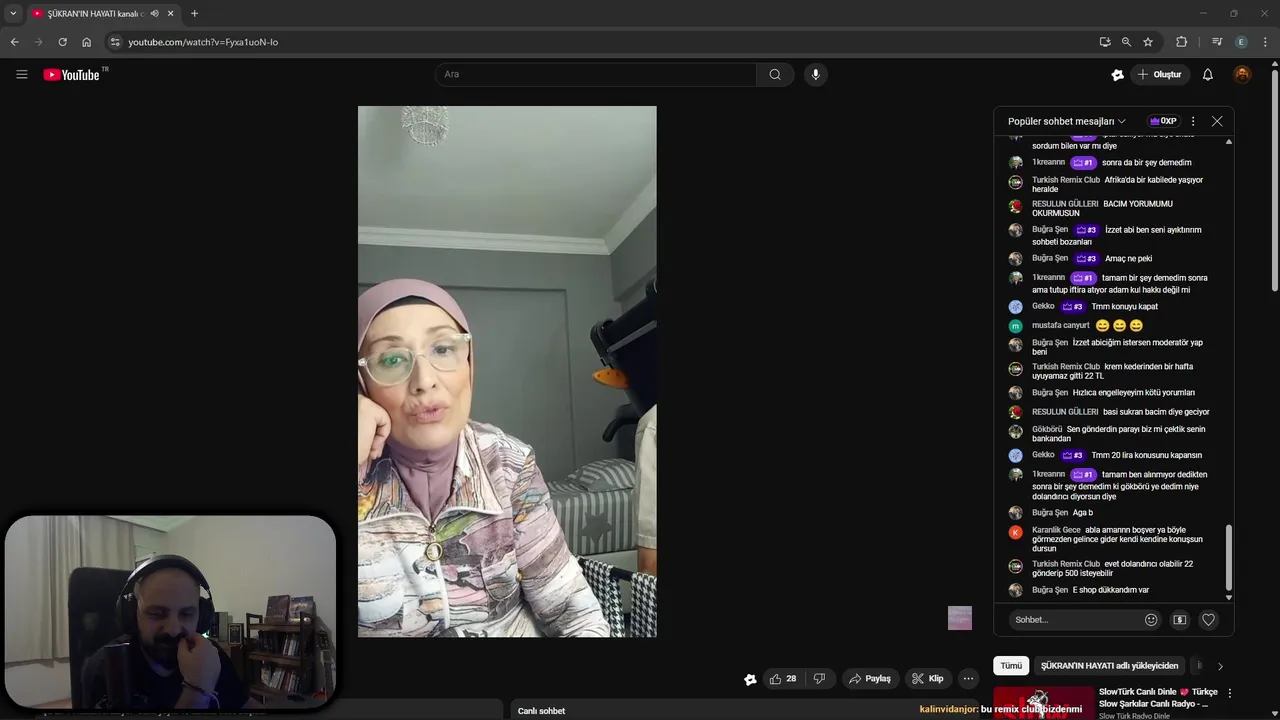
Task: Focus the Ara search field
Action: pyautogui.click(x=596, y=74)
